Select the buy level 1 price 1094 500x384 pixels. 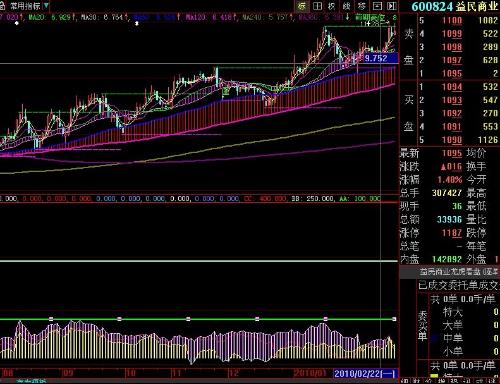pos(452,87)
